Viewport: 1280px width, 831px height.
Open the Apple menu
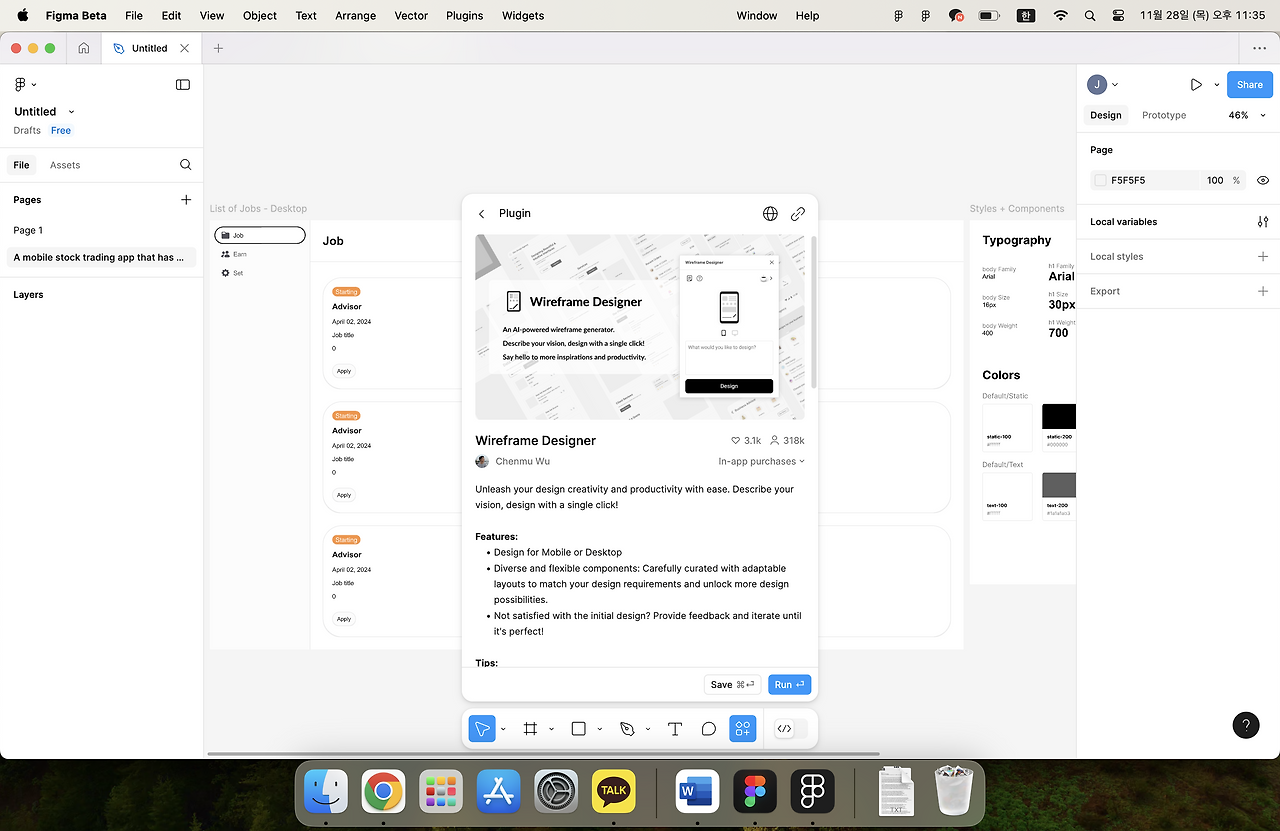(22, 15)
